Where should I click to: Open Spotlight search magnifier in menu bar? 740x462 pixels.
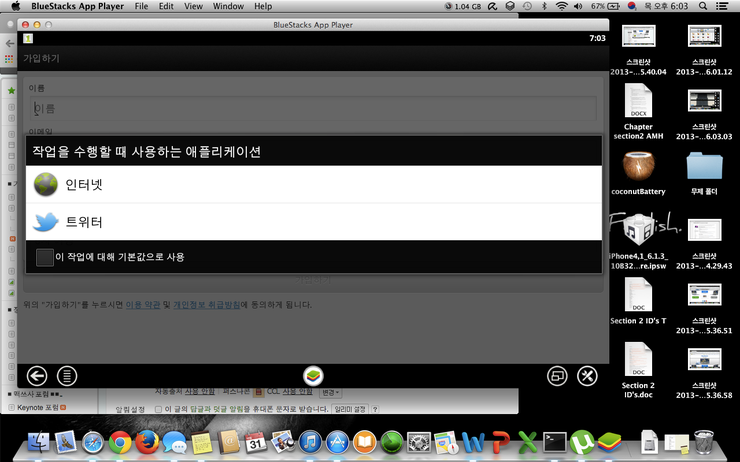(x=703, y=6)
